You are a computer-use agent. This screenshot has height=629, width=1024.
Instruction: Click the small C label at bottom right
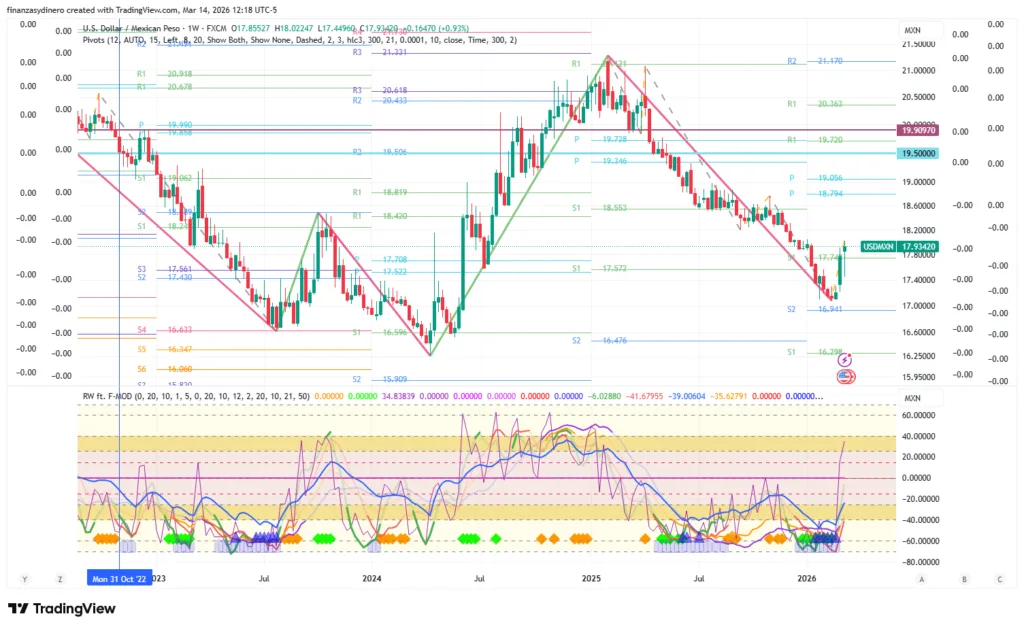point(999,578)
